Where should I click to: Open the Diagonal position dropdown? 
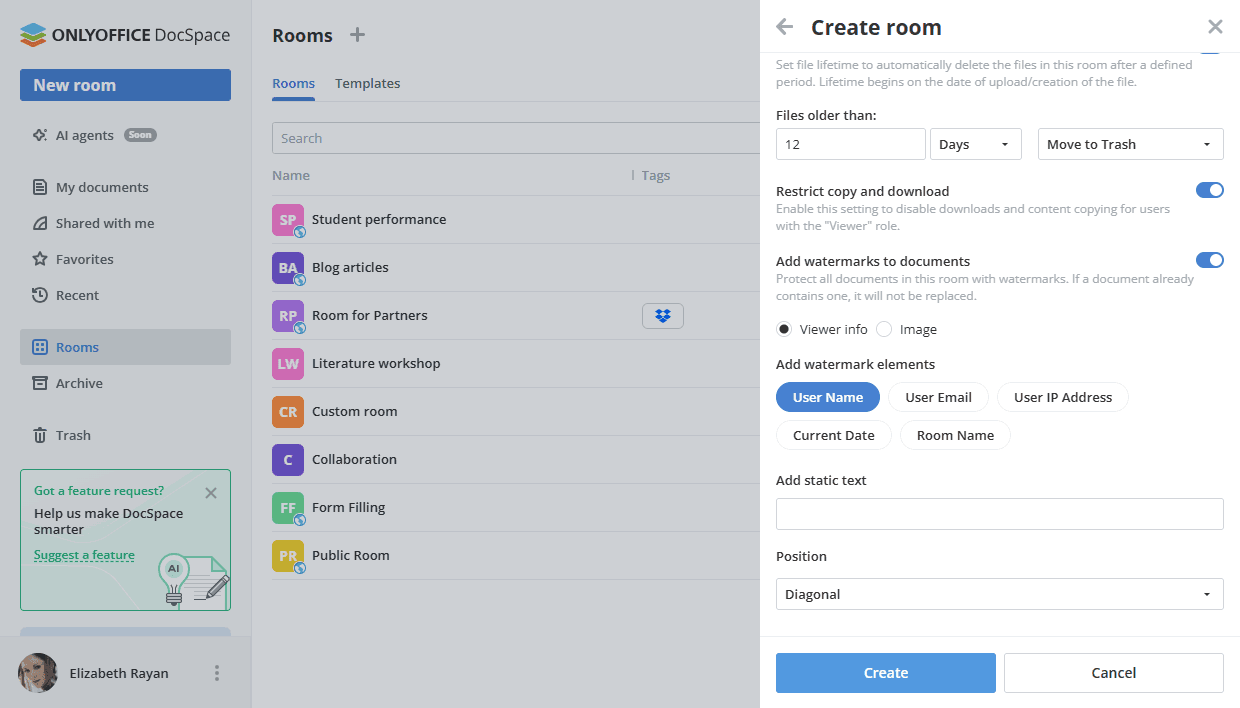point(999,594)
